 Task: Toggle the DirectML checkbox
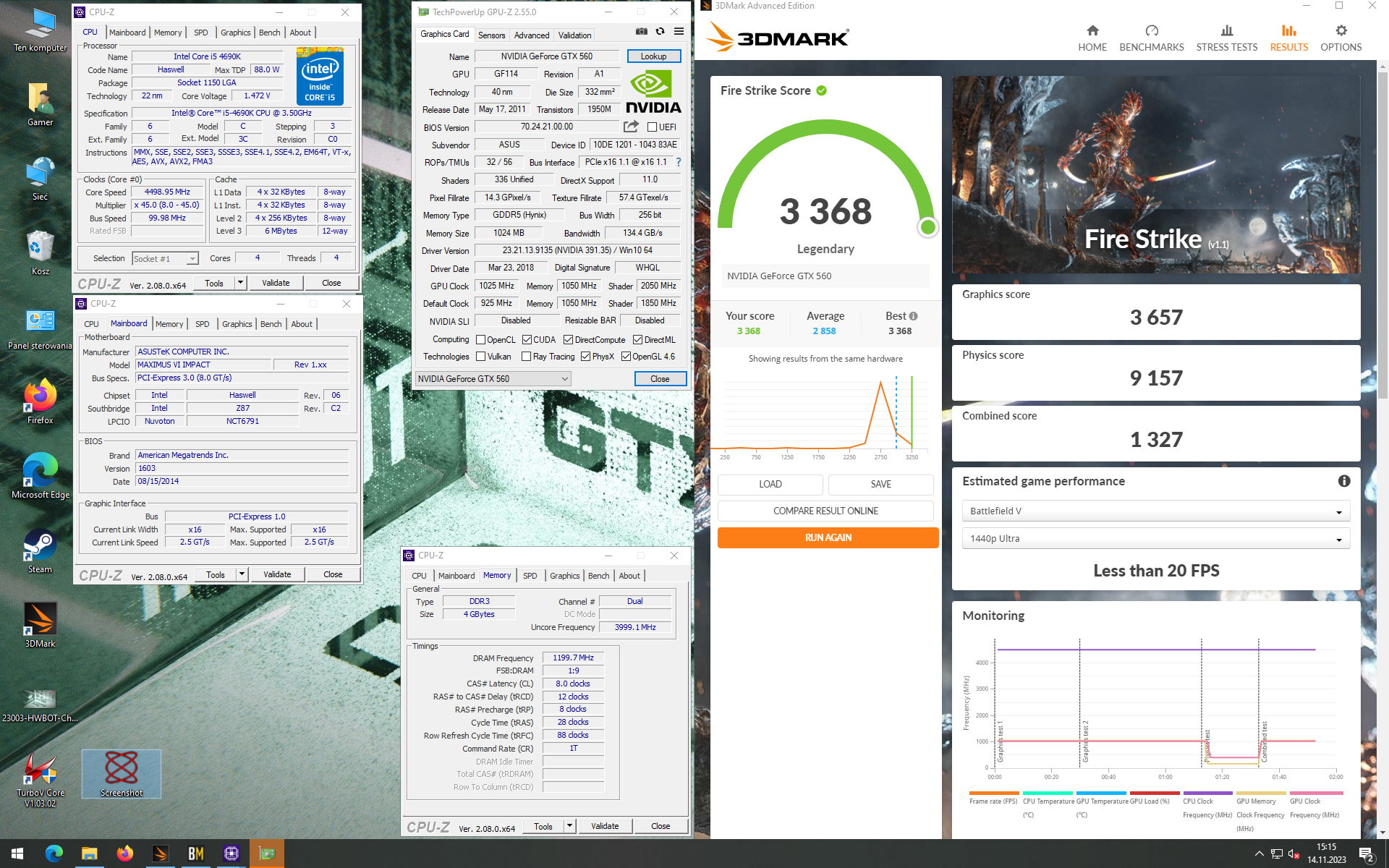tap(637, 340)
